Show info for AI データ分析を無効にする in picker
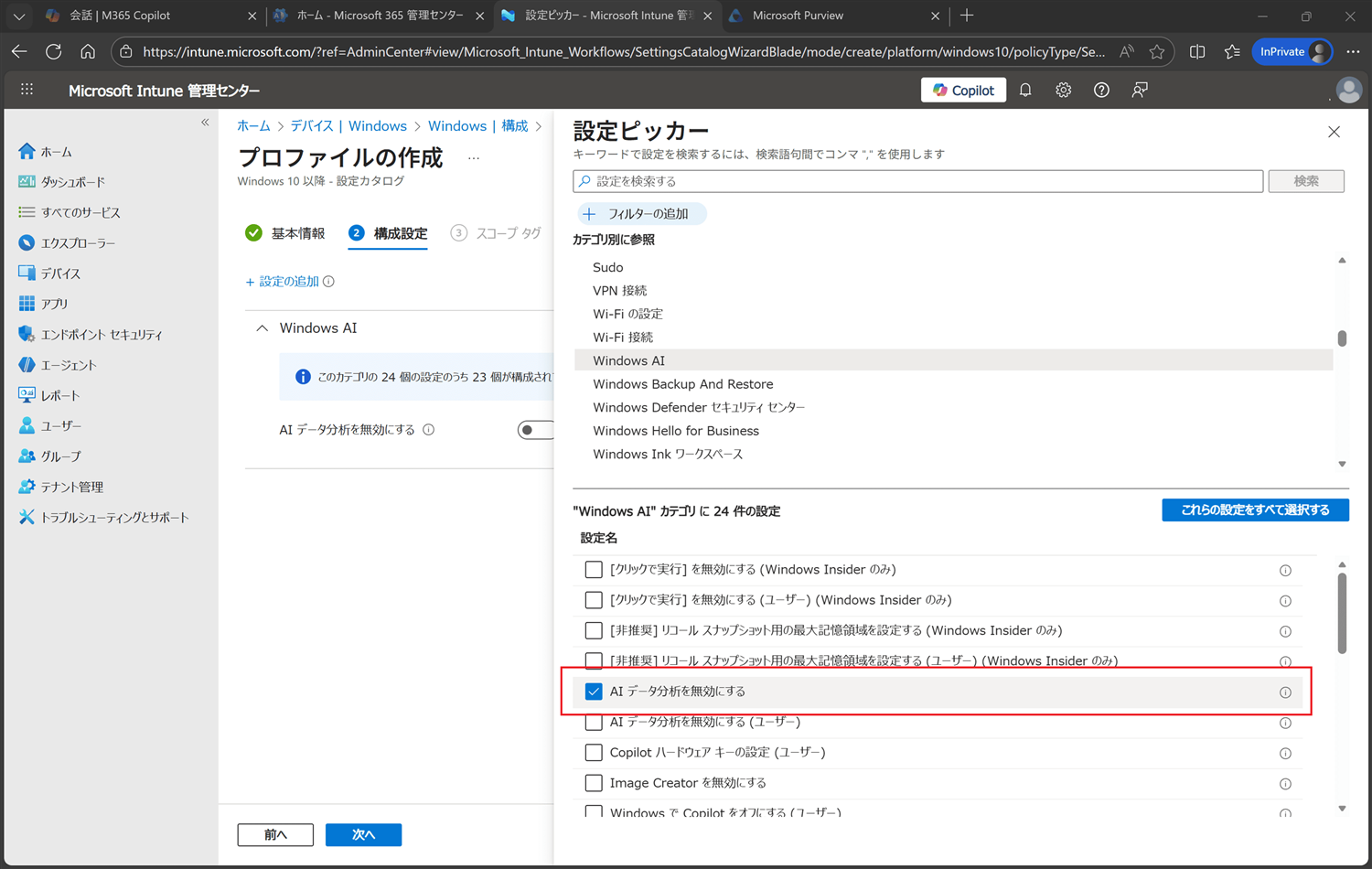Screen dimensions: 1372x869 [1285, 692]
